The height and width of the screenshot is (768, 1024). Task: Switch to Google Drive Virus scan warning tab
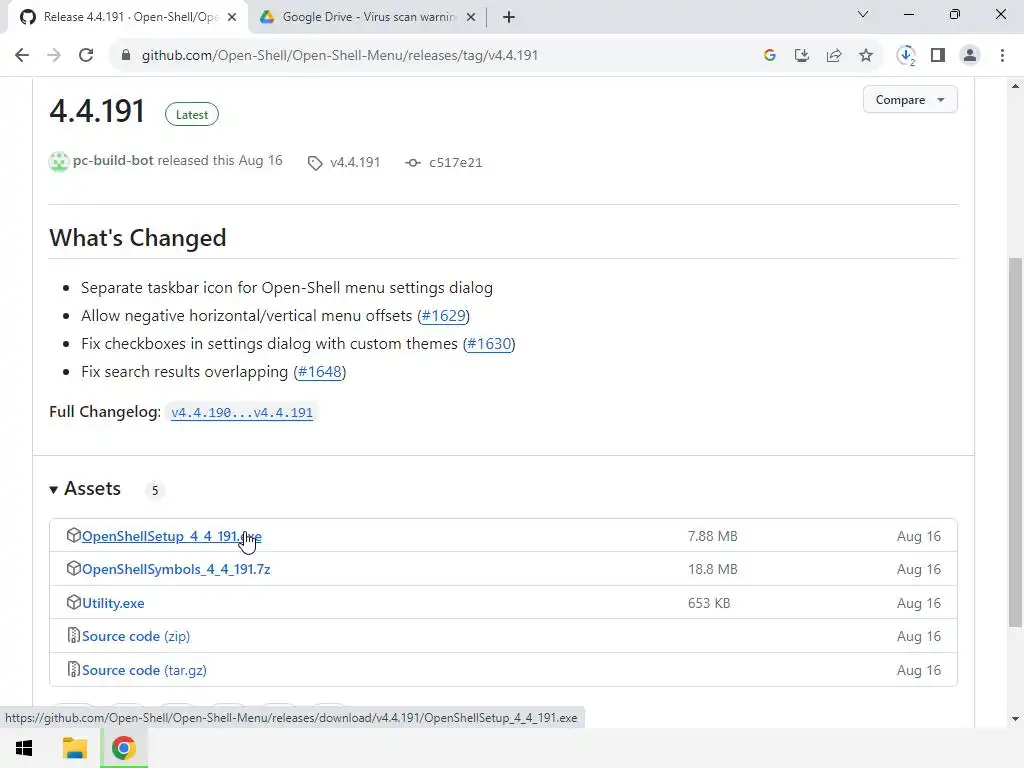click(x=367, y=17)
